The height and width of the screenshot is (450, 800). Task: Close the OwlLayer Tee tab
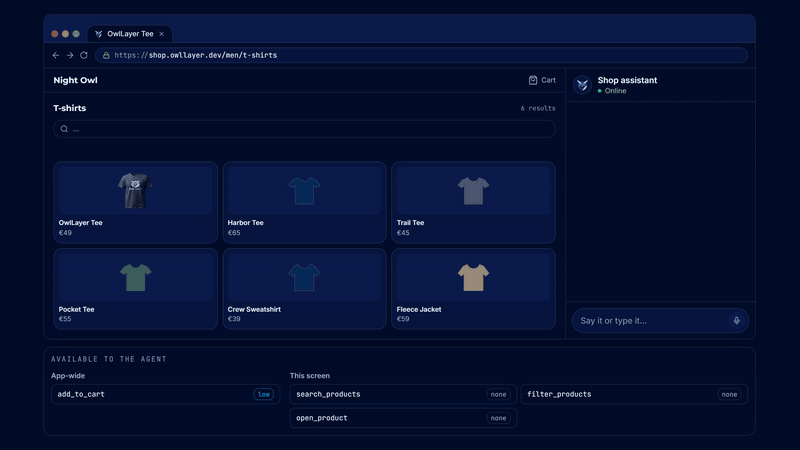click(x=161, y=34)
